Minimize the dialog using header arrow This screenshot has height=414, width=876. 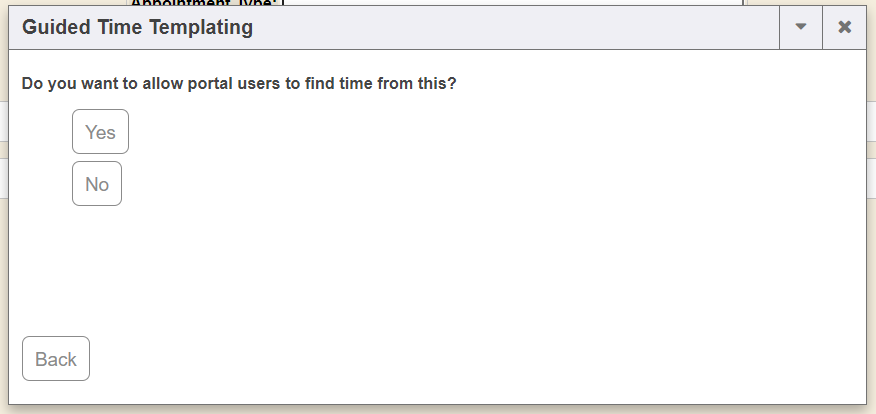pos(800,27)
